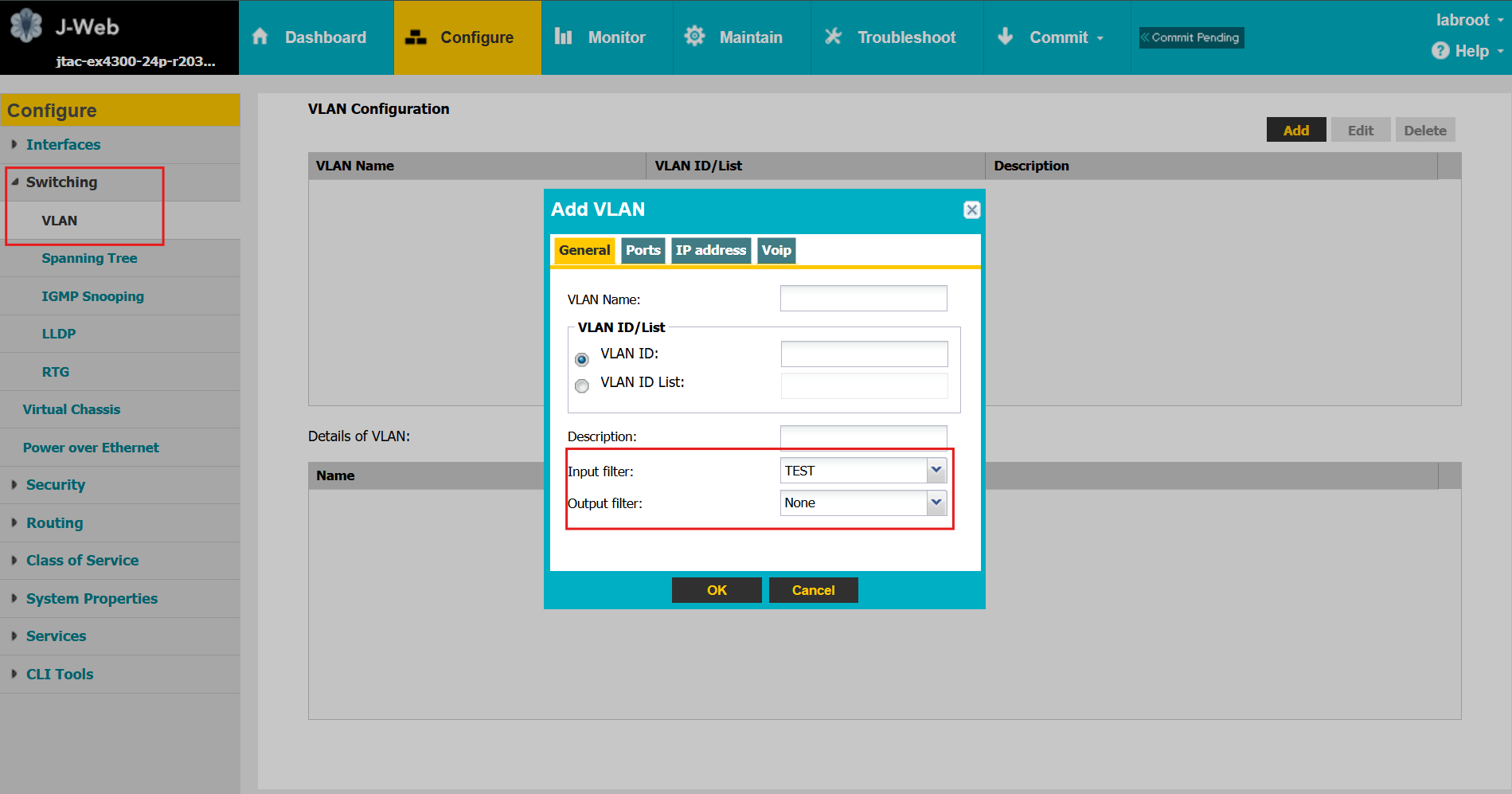This screenshot has width=1512, height=794.
Task: Click the Maintain gear icon
Action: (x=693, y=37)
